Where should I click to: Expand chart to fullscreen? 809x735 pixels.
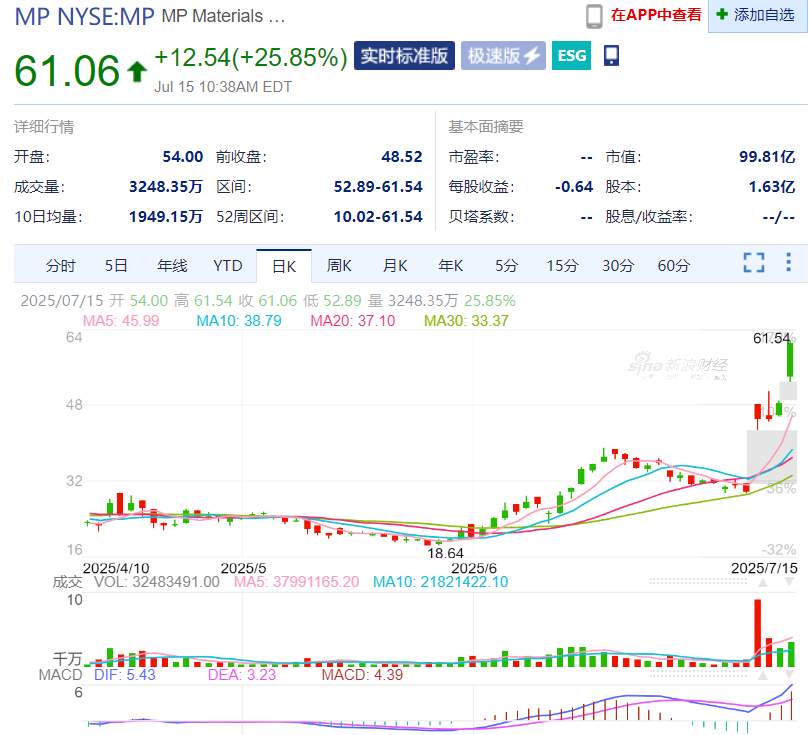coord(754,263)
